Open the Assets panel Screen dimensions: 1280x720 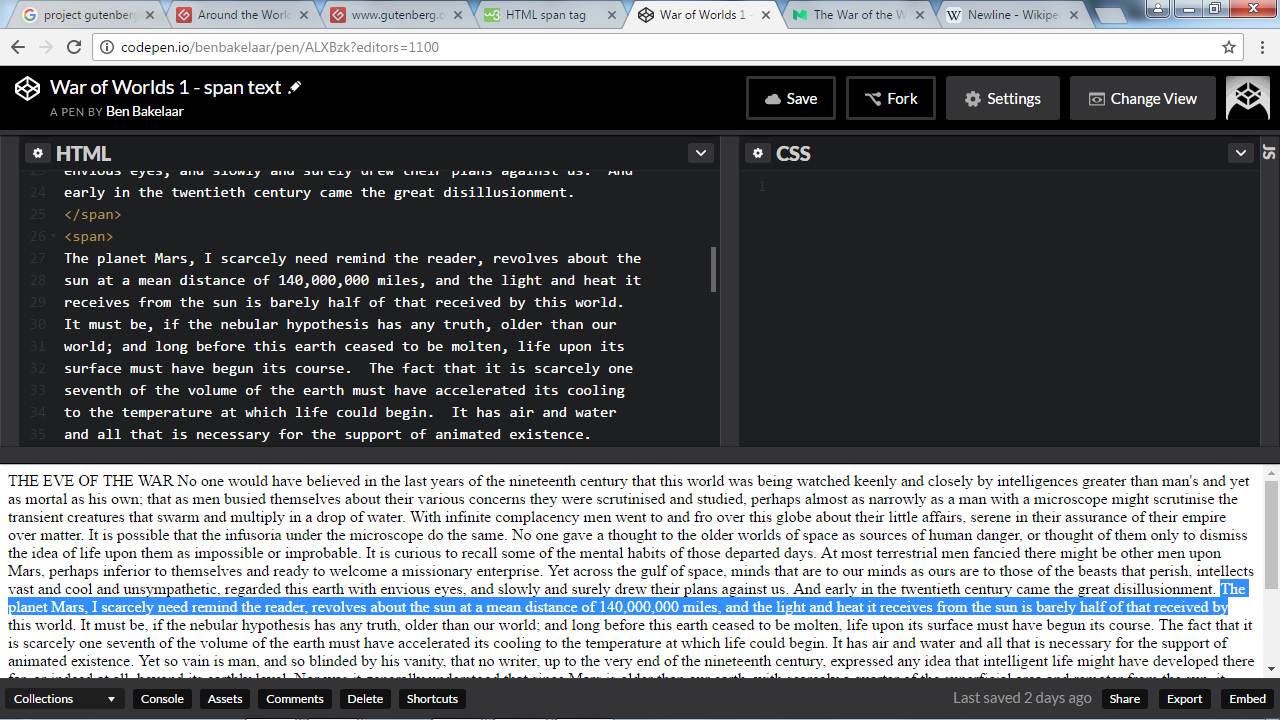point(225,699)
